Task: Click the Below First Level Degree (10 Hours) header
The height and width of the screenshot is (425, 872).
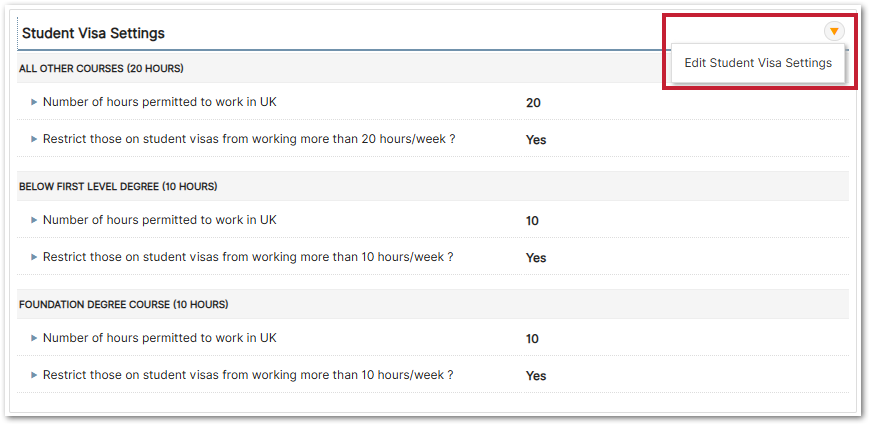Action: click(x=118, y=186)
